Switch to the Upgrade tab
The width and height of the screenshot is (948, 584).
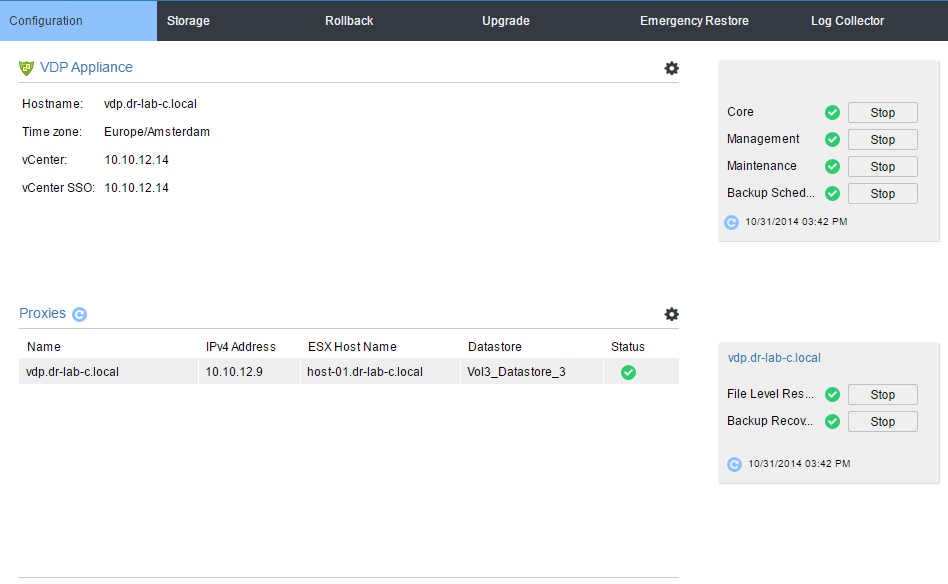[x=505, y=20]
